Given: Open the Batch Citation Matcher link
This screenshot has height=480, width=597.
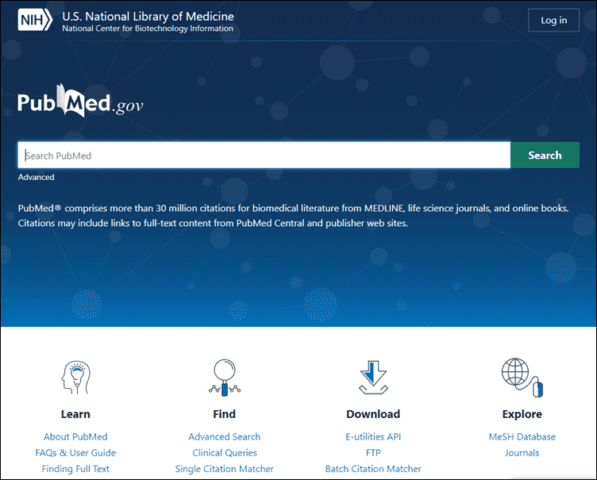Looking at the screenshot, I should pos(373,469).
